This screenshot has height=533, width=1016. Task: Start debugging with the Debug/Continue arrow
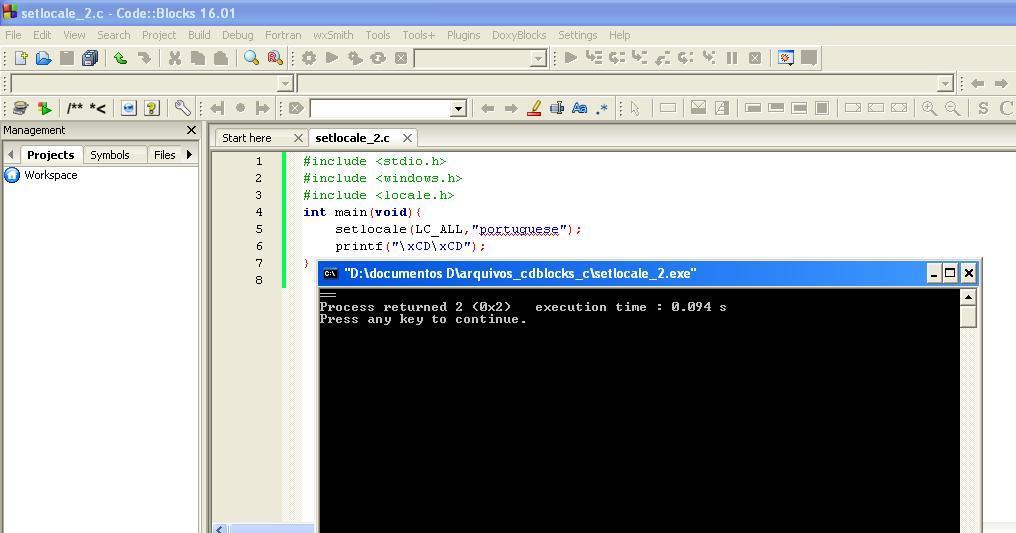571,58
